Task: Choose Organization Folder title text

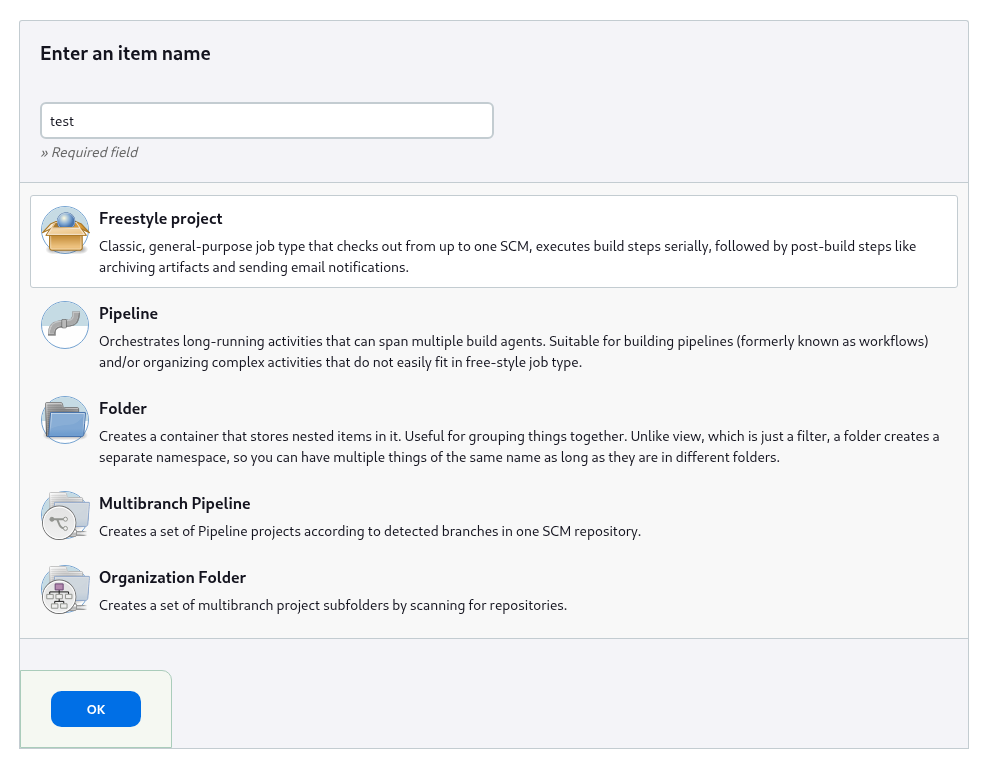Action: pos(172,578)
